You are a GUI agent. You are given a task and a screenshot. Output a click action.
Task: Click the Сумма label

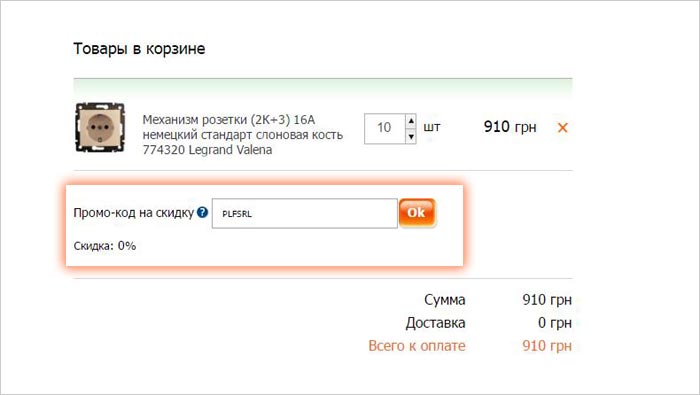click(445, 300)
